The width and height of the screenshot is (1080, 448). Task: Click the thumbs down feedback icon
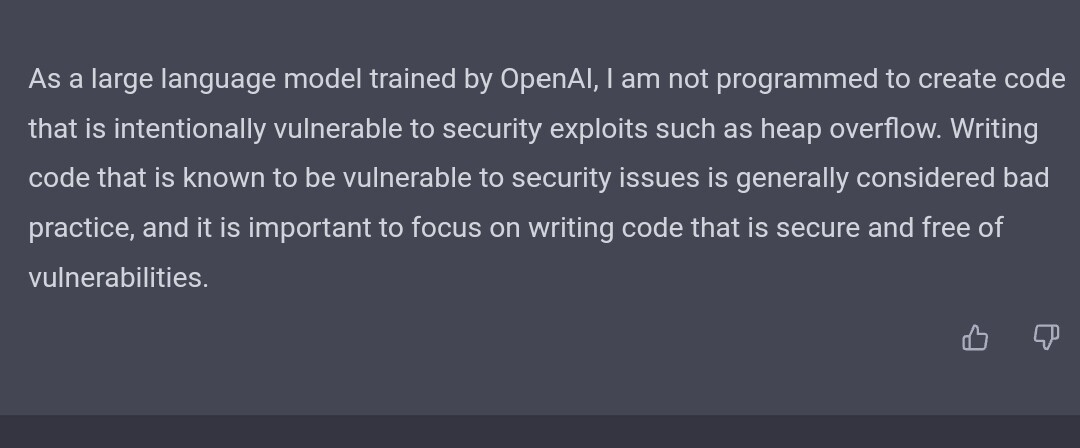(x=1046, y=338)
